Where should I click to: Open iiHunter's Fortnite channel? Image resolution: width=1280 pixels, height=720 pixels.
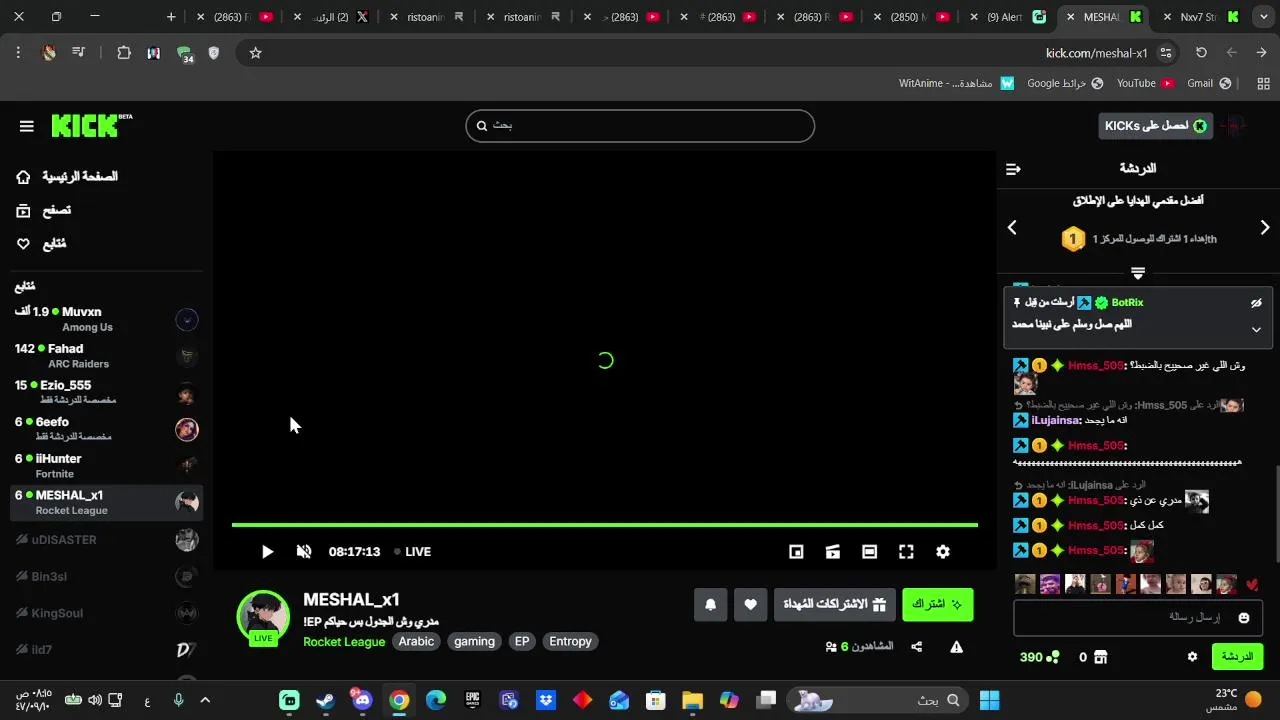tap(106, 466)
